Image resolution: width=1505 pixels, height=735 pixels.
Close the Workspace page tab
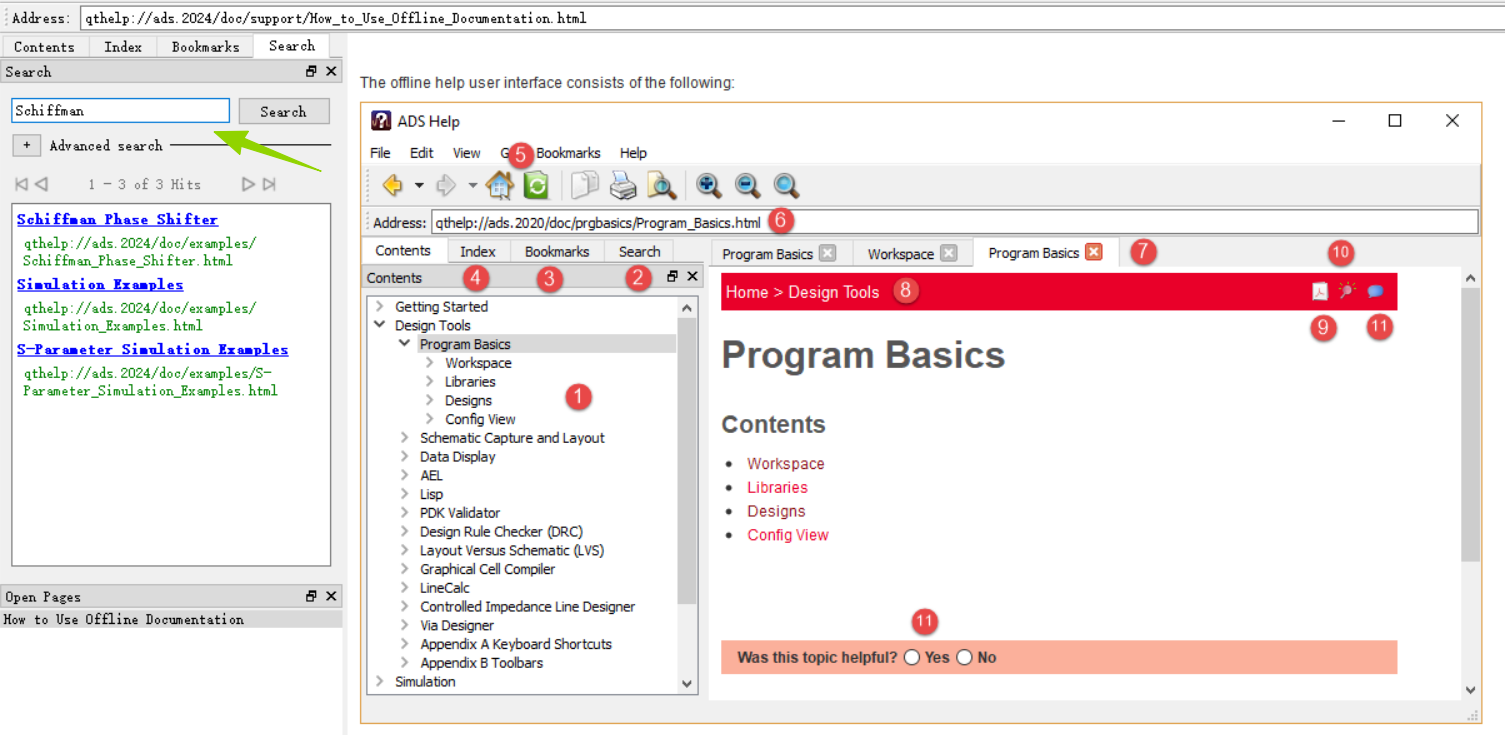coord(949,253)
